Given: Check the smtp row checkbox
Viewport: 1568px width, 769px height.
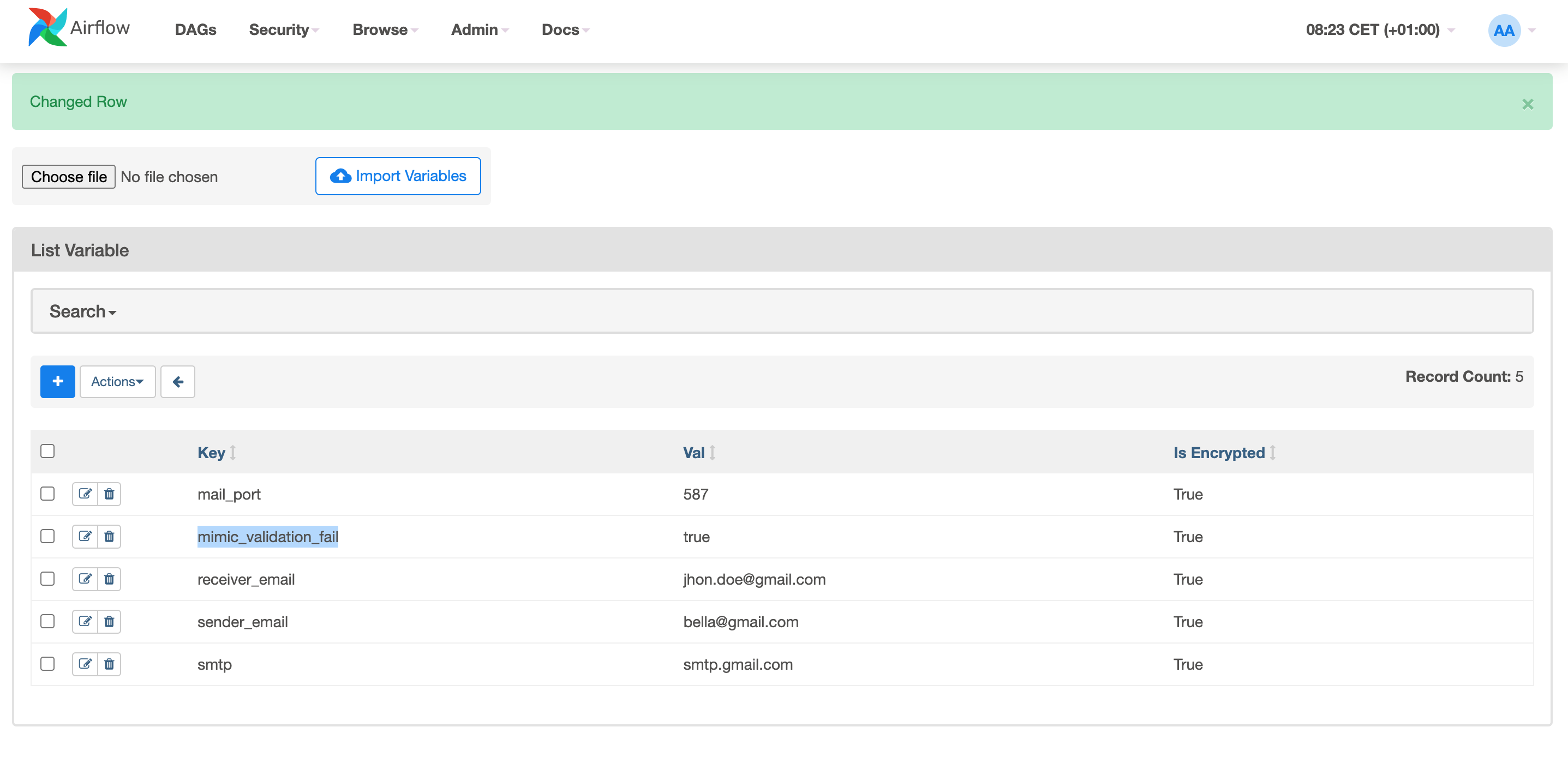Looking at the screenshot, I should coord(47,664).
